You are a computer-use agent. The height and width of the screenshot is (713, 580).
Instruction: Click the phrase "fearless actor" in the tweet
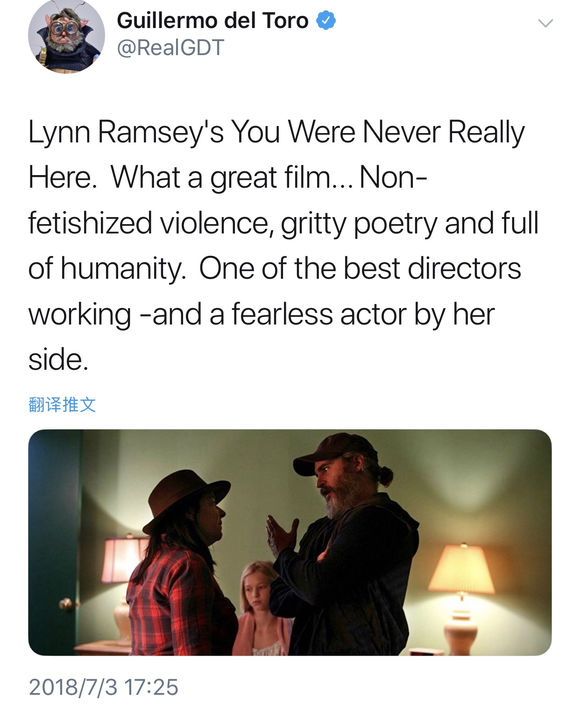pyautogui.click(x=320, y=314)
